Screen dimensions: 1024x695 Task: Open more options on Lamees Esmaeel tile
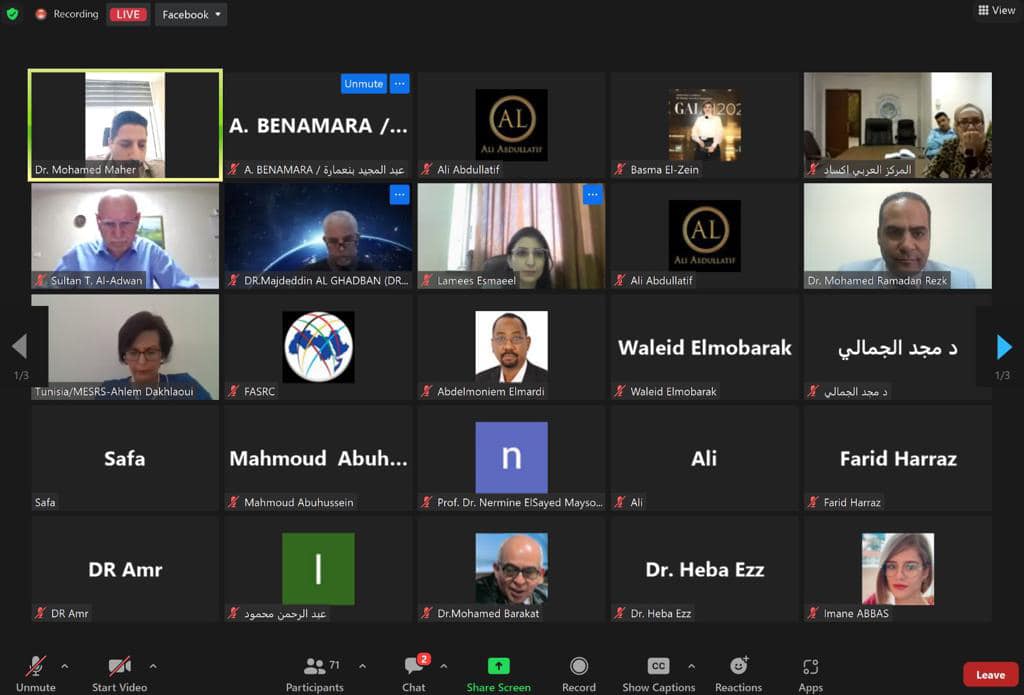[592, 195]
